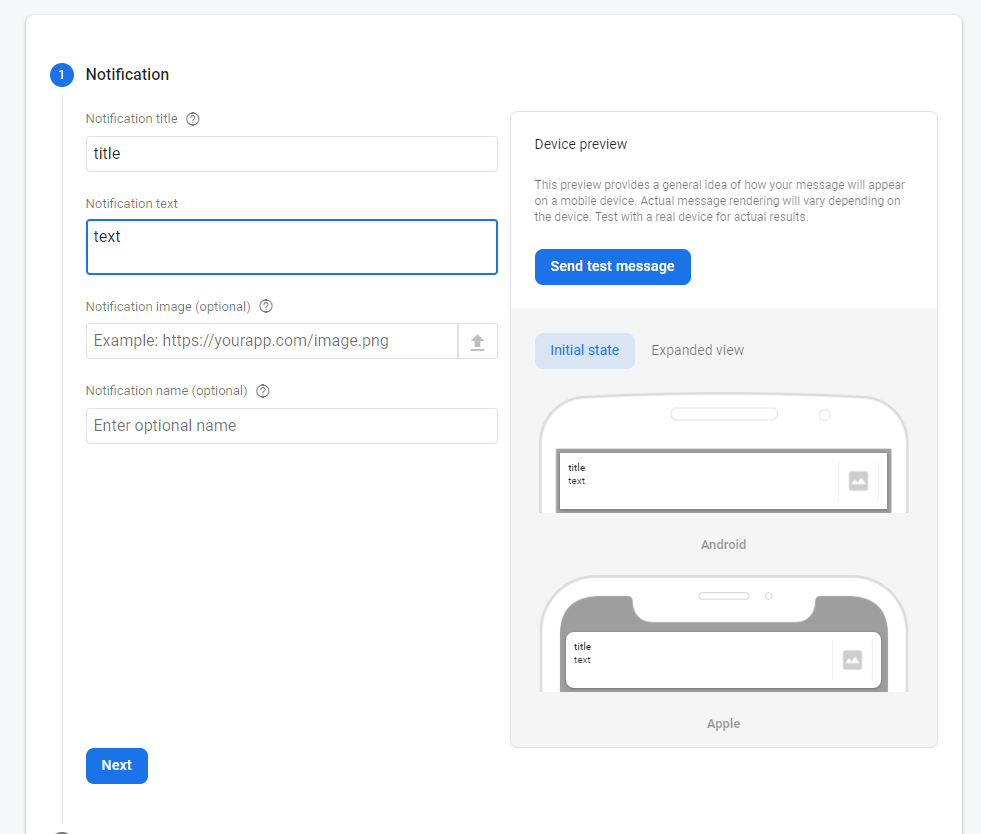Click the Next button
The image size is (981, 834).
tap(117, 766)
